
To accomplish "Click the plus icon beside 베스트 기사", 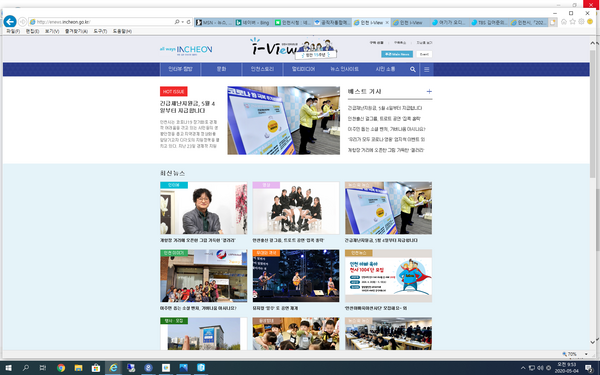I will 429,91.
